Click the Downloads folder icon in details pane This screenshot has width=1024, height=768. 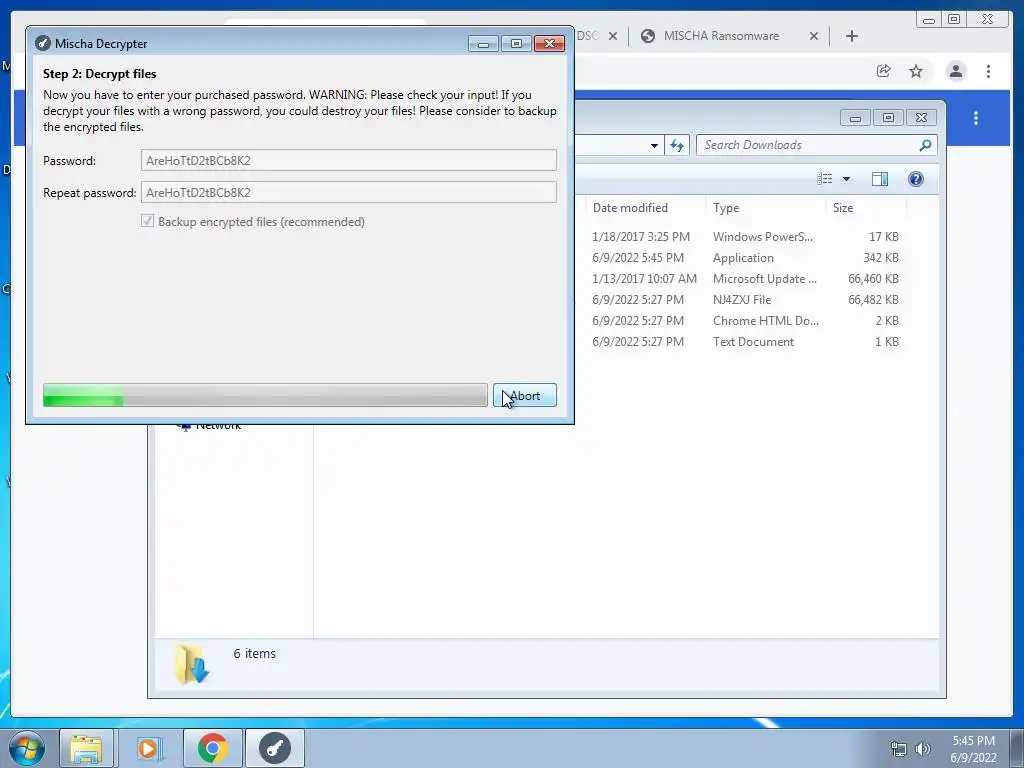[191, 664]
